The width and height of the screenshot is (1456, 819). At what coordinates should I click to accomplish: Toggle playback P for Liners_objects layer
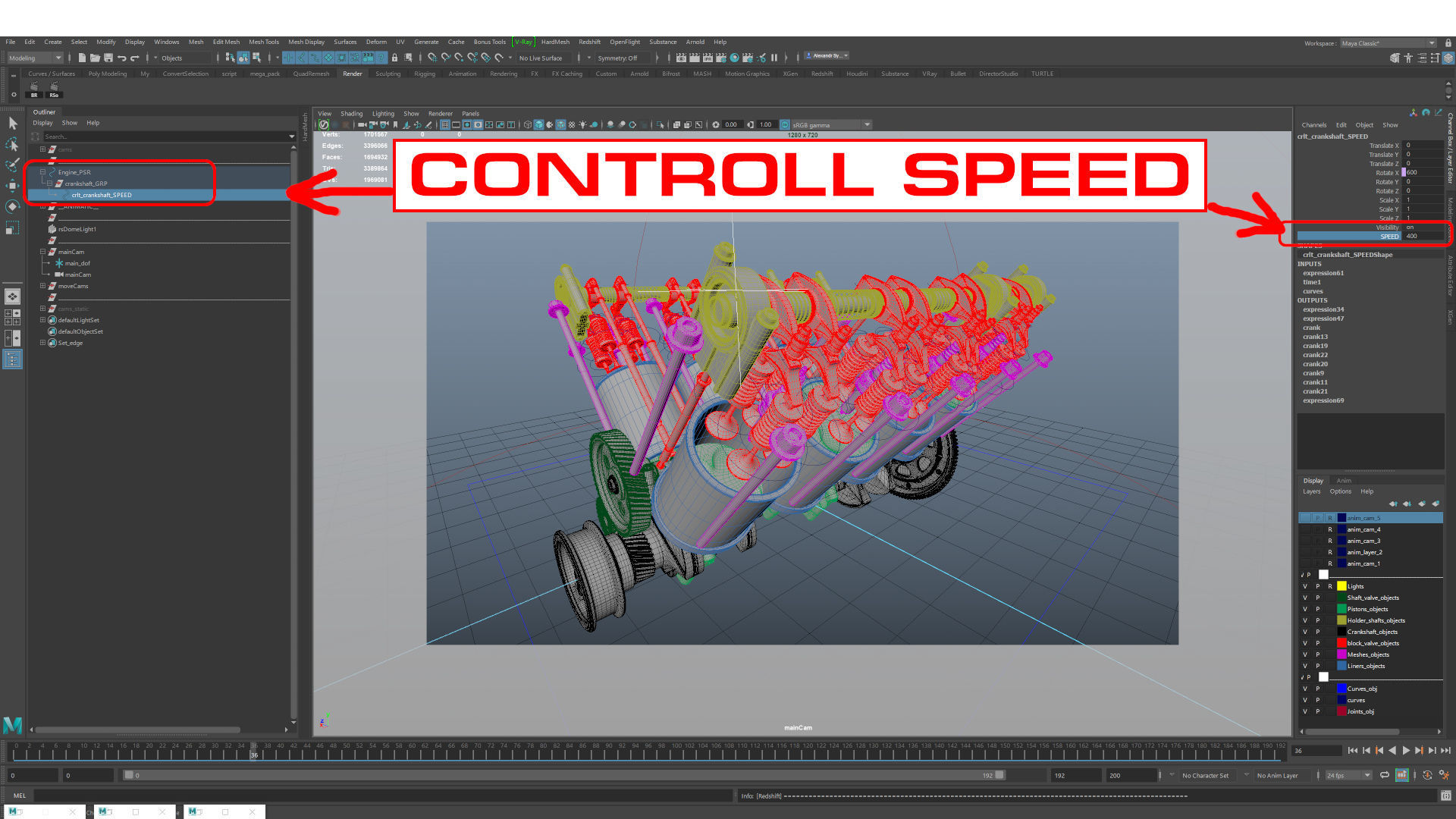click(1318, 666)
